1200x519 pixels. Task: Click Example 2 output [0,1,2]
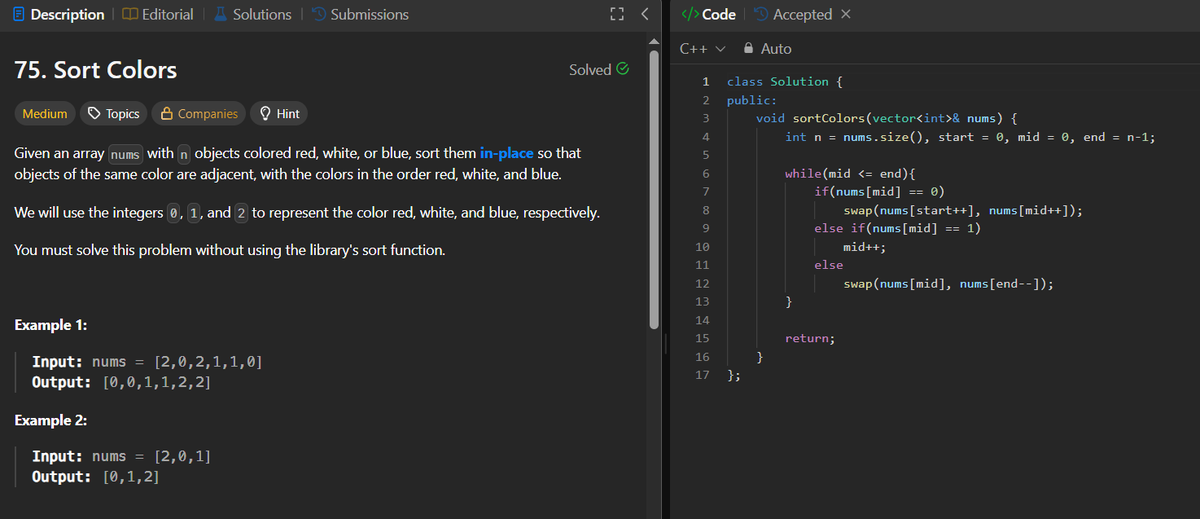click(129, 477)
